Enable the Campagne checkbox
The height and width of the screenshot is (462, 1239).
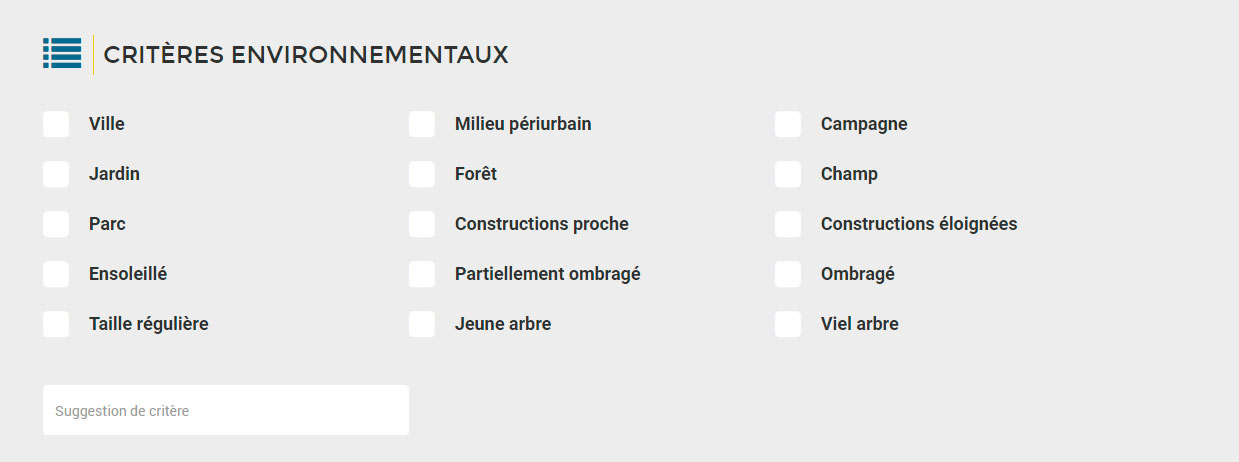(788, 124)
